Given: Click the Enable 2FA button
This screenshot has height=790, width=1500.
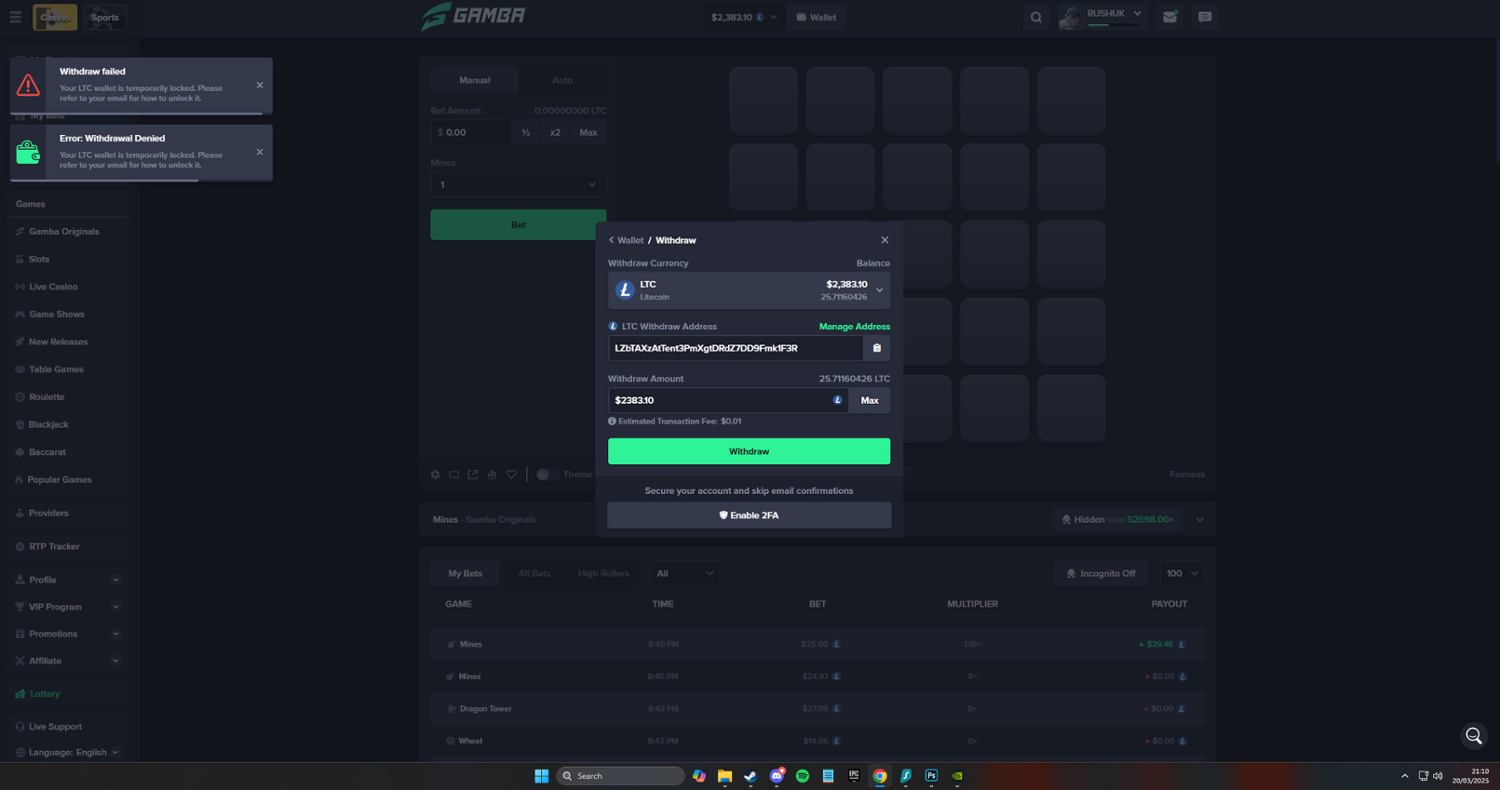Looking at the screenshot, I should click(x=749, y=515).
